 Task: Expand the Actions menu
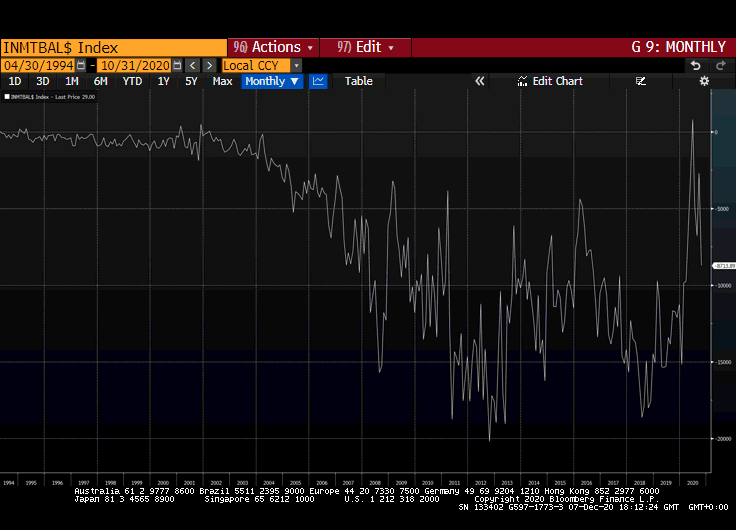pyautogui.click(x=273, y=47)
